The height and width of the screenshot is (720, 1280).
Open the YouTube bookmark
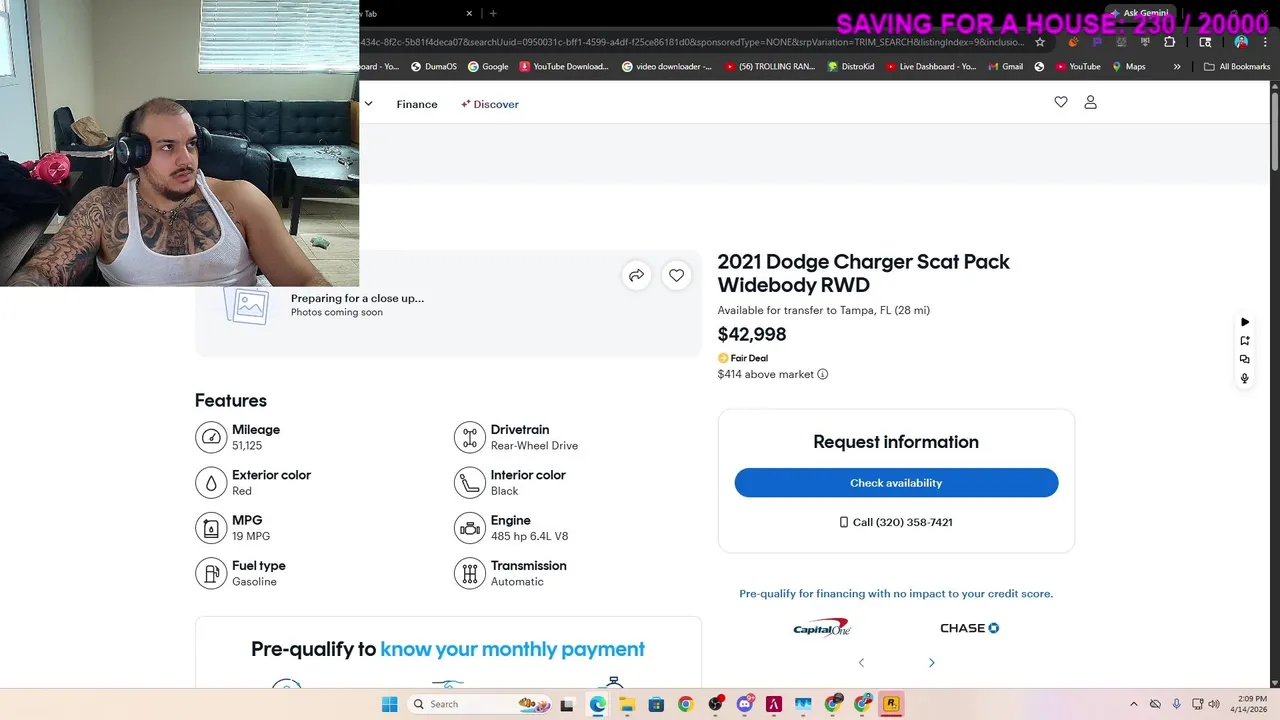1077,67
